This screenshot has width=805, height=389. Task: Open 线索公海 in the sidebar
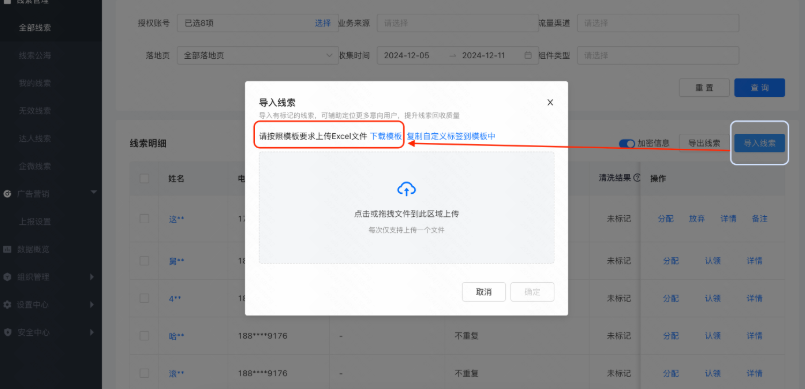click(35, 55)
